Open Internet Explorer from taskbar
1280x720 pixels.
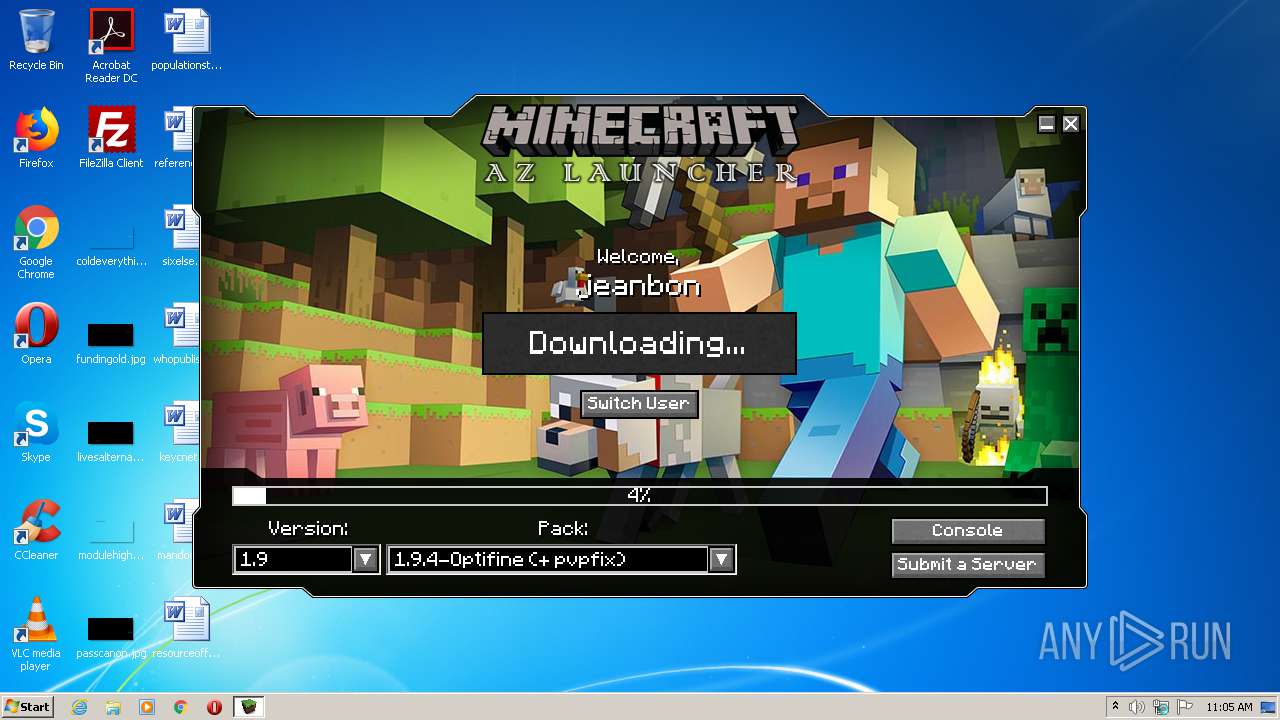coord(79,707)
